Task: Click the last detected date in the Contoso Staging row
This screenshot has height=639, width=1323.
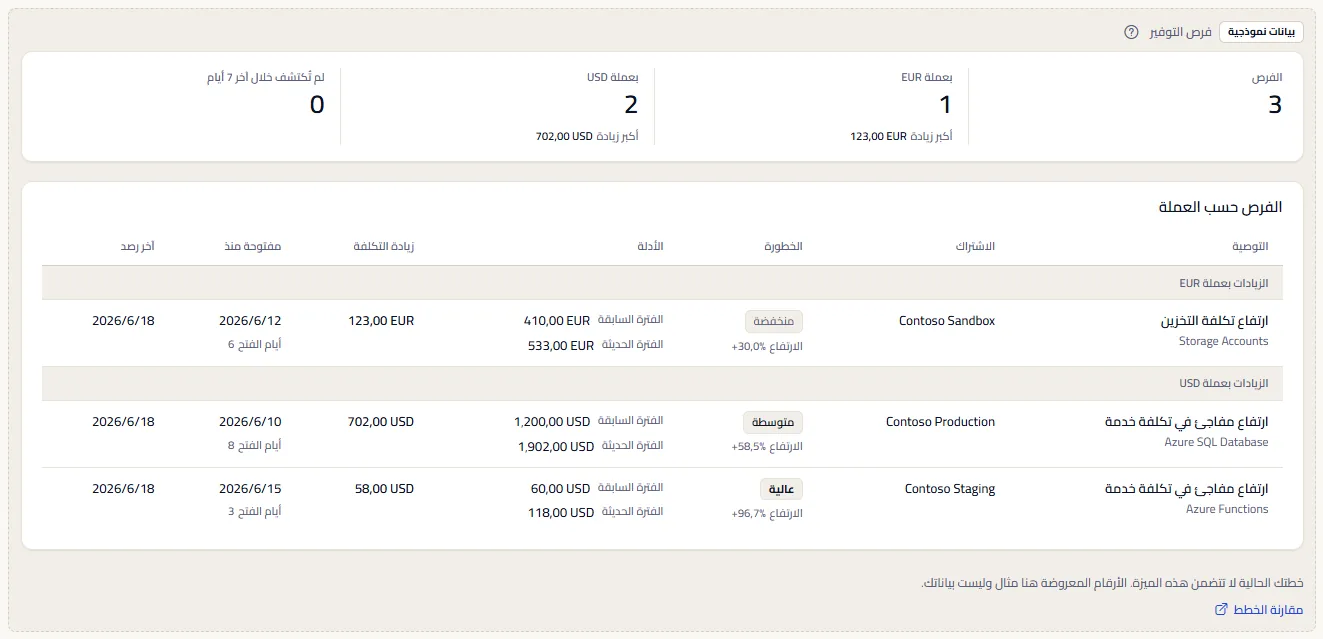Action: point(123,489)
